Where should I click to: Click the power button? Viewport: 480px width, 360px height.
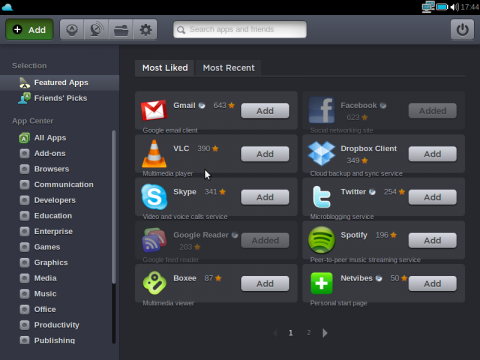coord(462,30)
